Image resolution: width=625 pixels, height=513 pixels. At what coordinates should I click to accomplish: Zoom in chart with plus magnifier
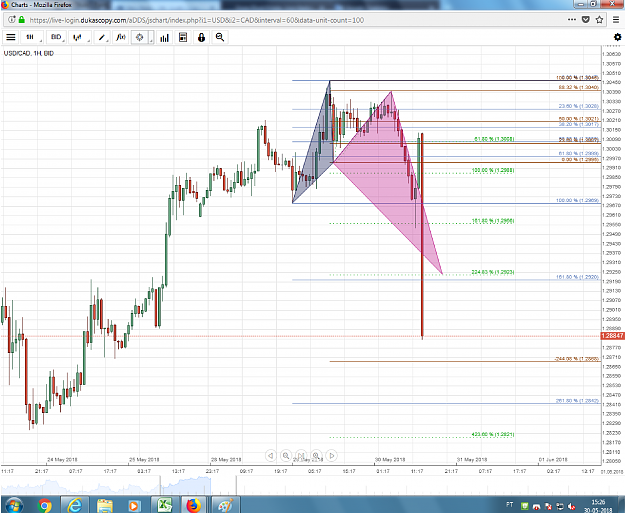[316, 455]
